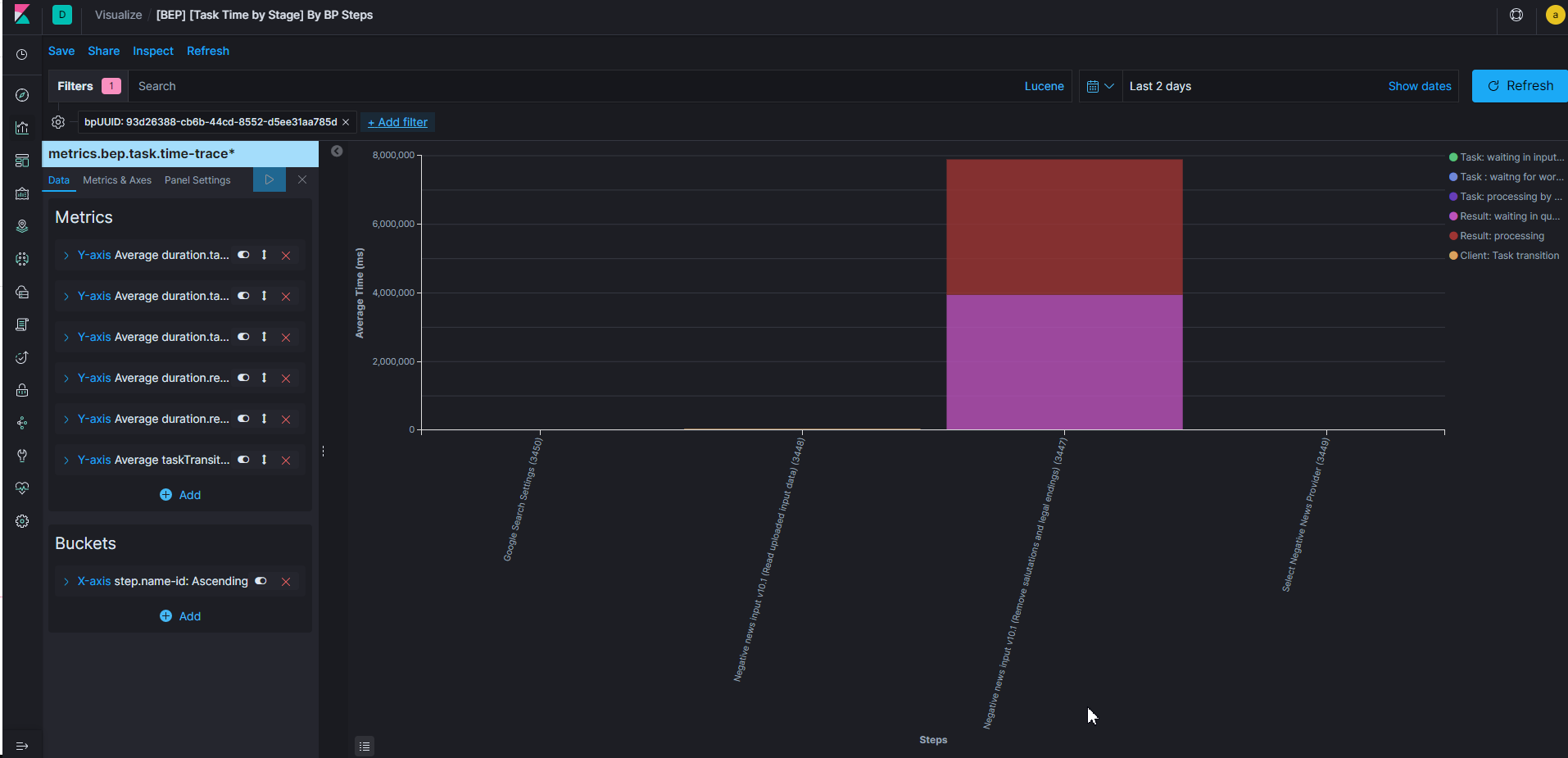Go to Visualize breadcrumb
Image resolution: width=1568 pixels, height=758 pixels.
(x=119, y=15)
